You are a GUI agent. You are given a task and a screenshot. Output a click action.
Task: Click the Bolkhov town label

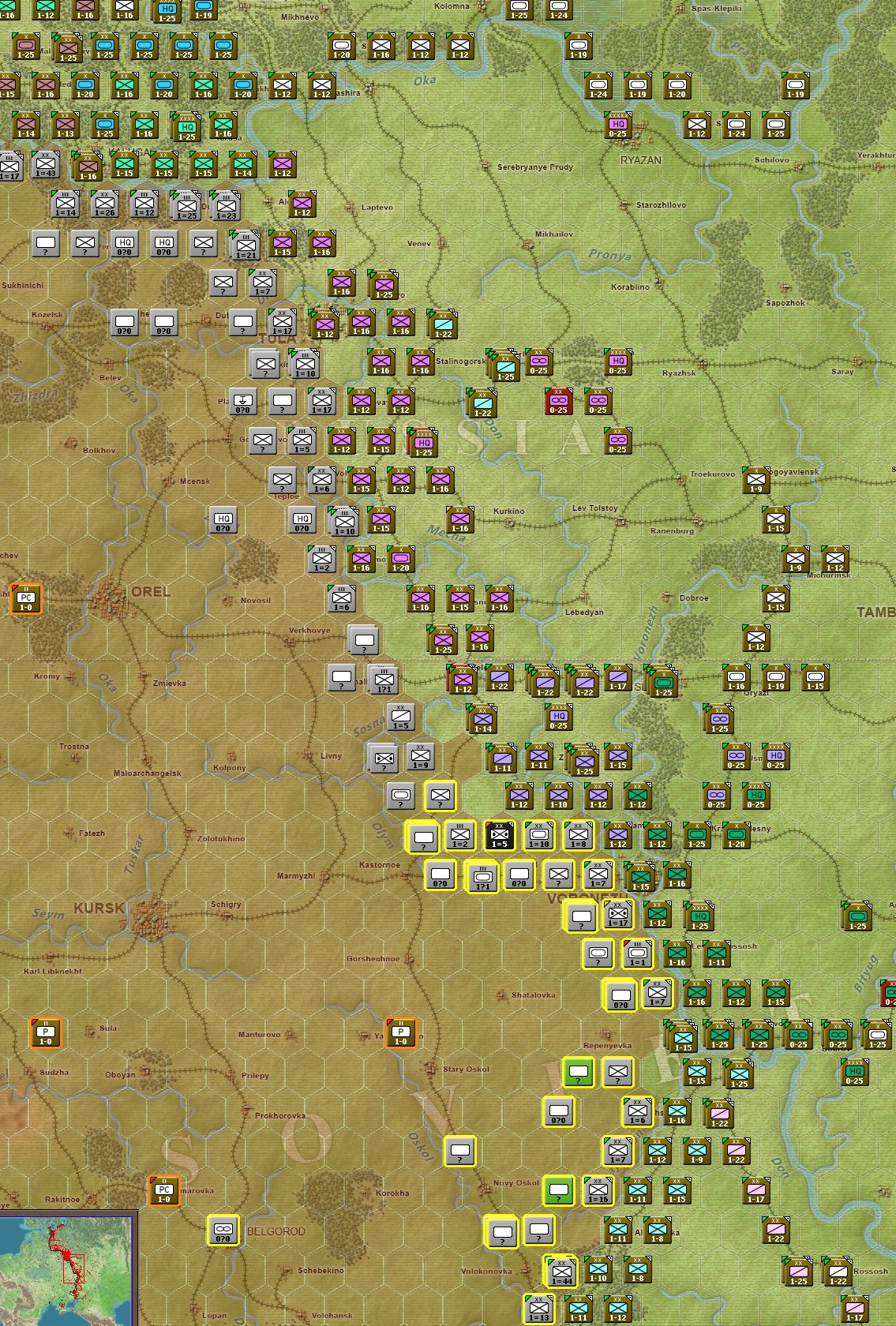click(x=99, y=450)
